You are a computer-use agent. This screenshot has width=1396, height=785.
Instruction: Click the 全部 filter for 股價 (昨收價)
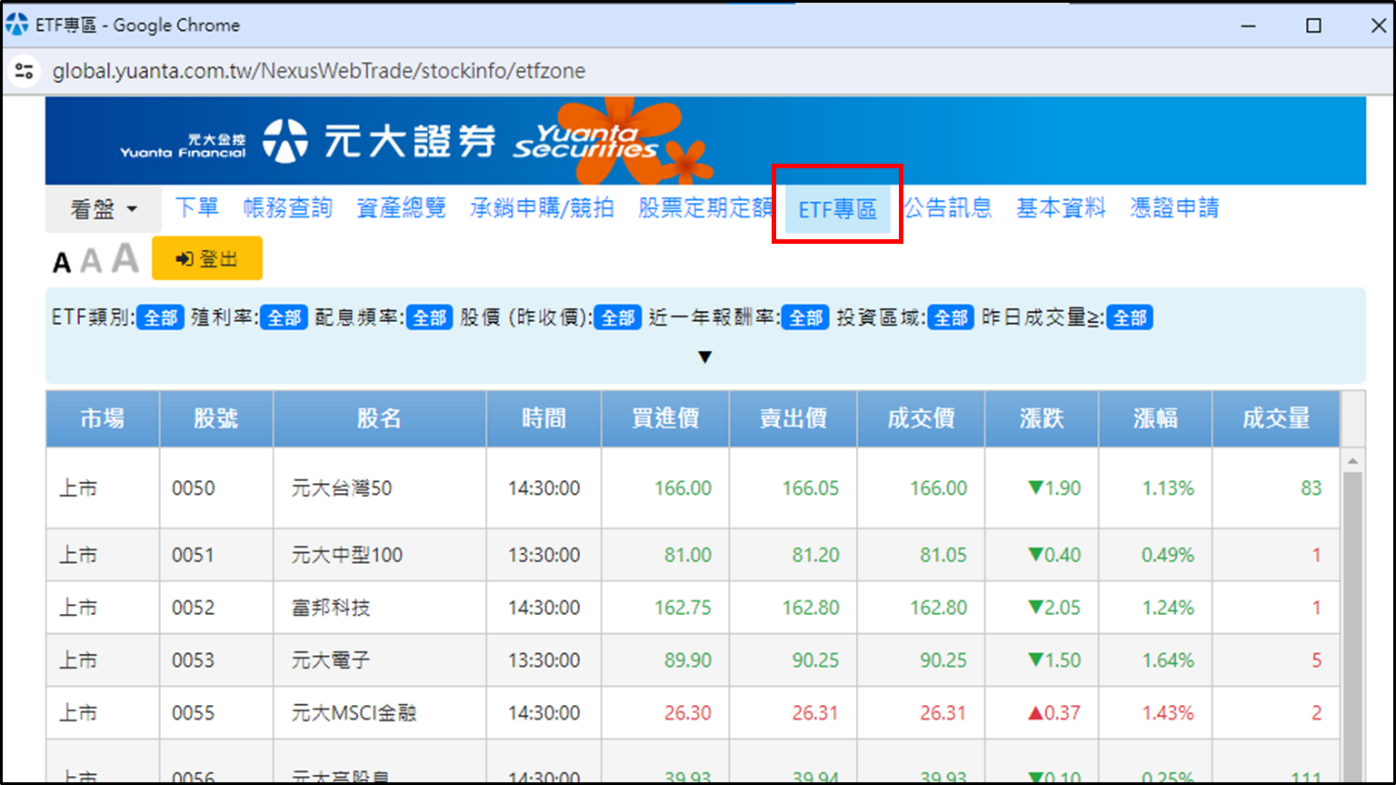click(x=618, y=318)
